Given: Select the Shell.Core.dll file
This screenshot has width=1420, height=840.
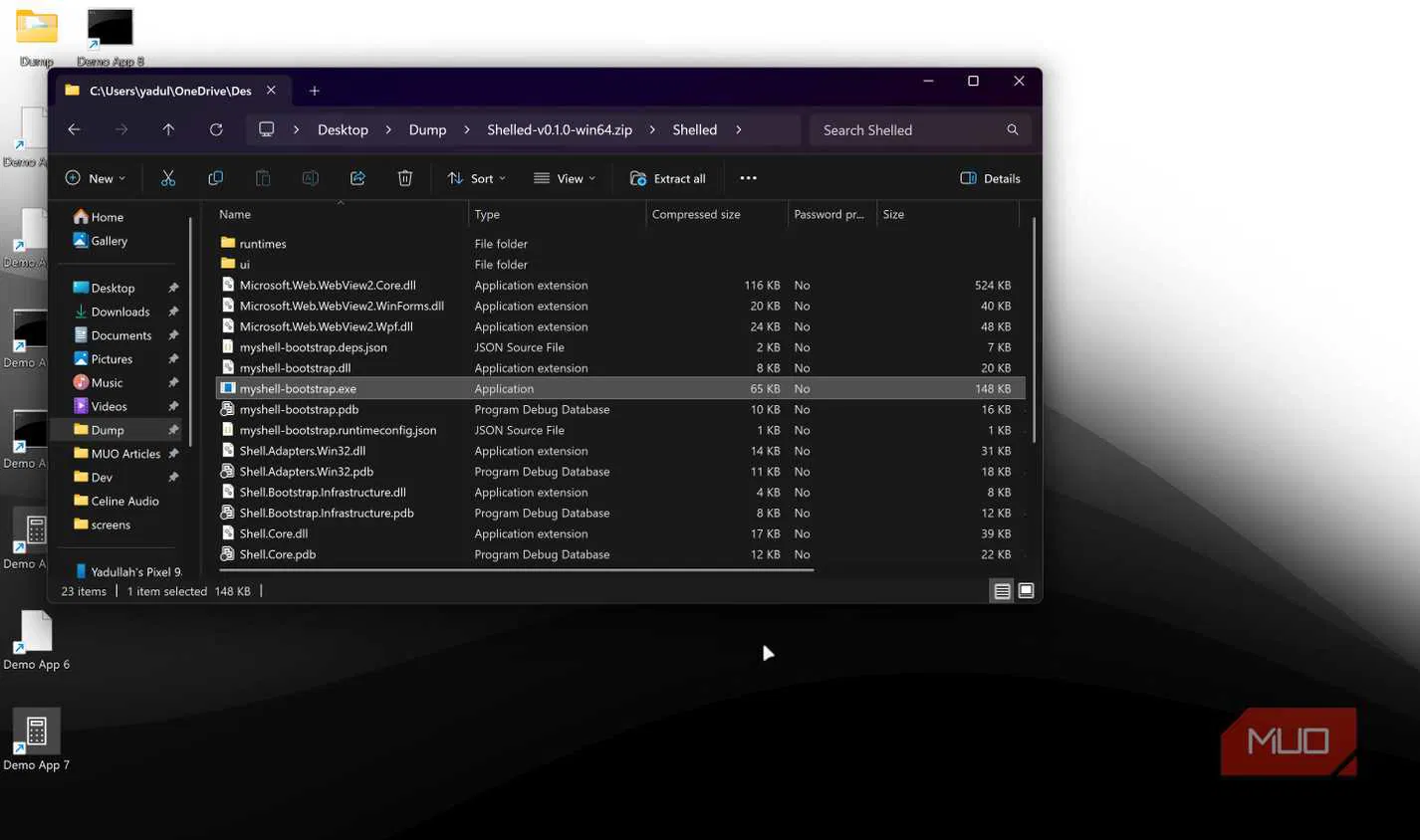Looking at the screenshot, I should [x=620, y=533].
